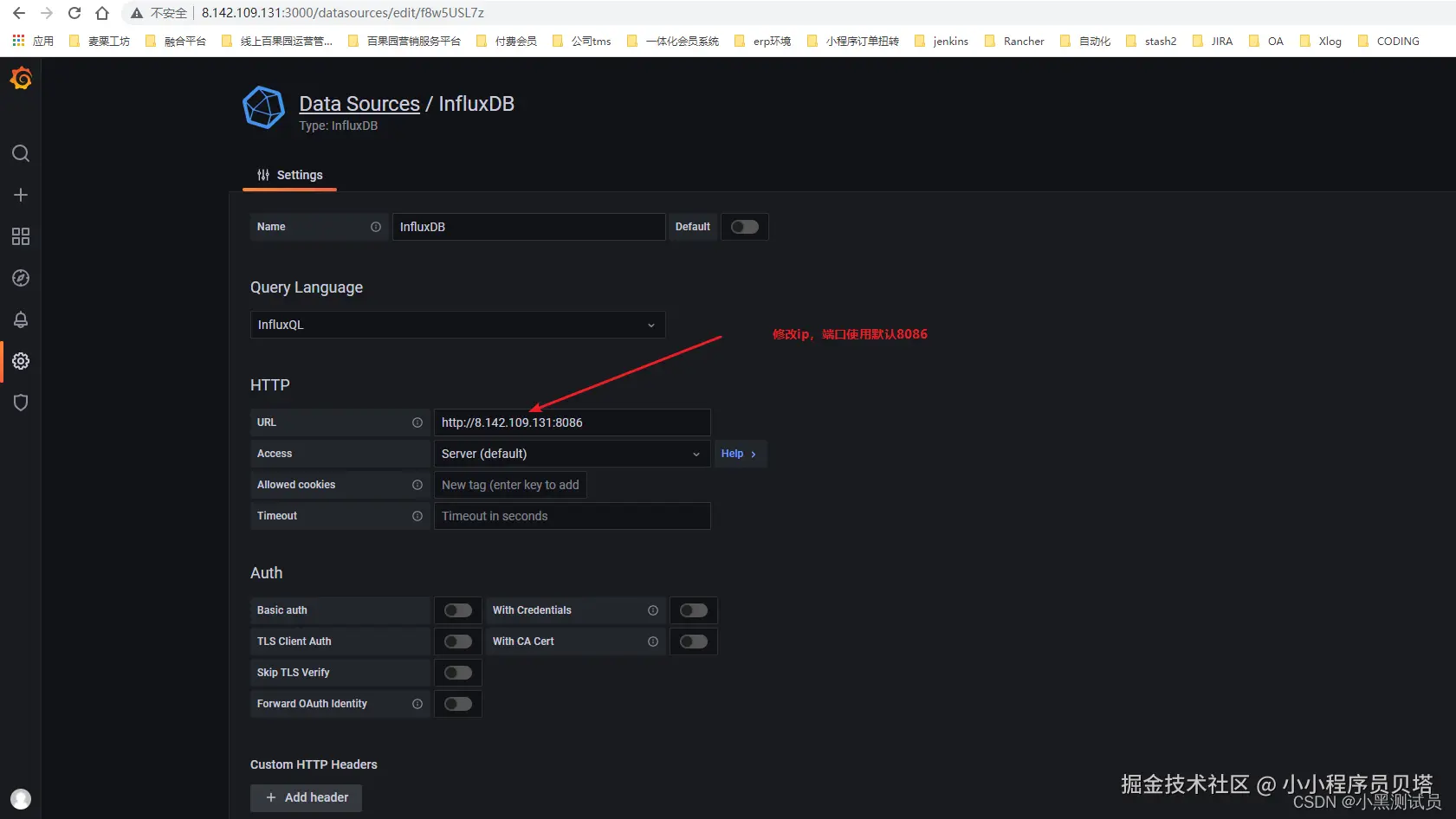The height and width of the screenshot is (819, 1456).
Task: Open the 小程序订单扭转 bookmark
Action: coord(853,41)
